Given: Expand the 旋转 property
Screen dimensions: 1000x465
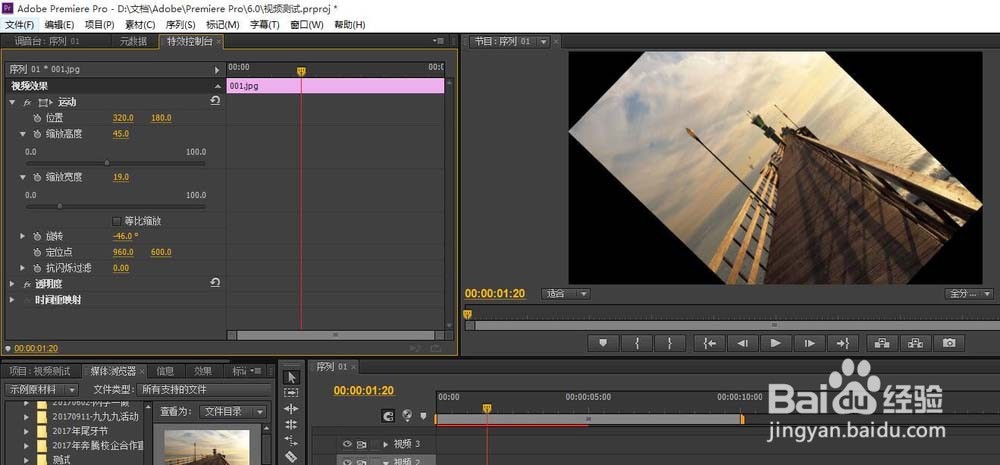Looking at the screenshot, I should pyautogui.click(x=23, y=236).
